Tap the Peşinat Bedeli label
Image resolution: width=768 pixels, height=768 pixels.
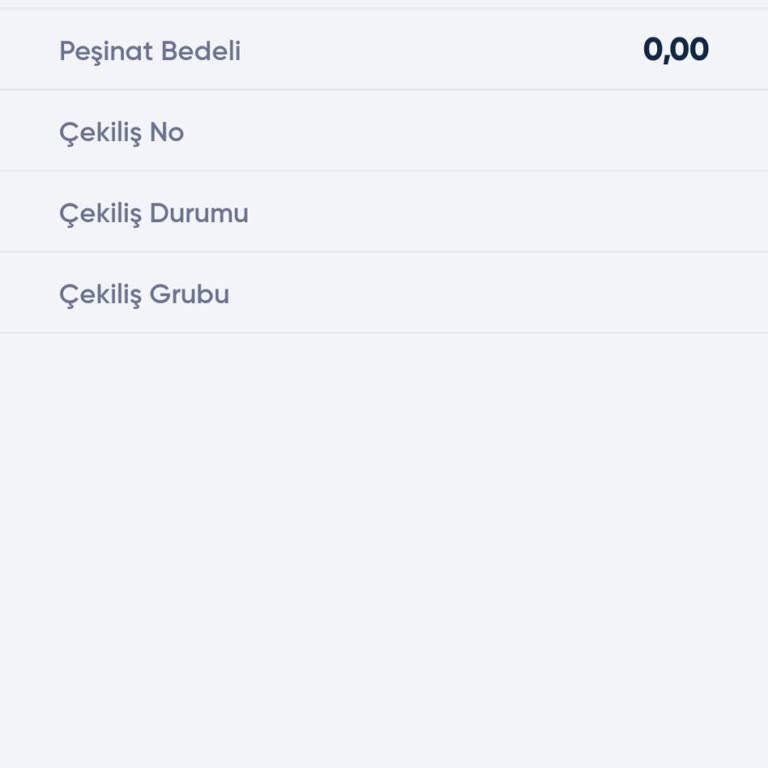pyautogui.click(x=150, y=51)
